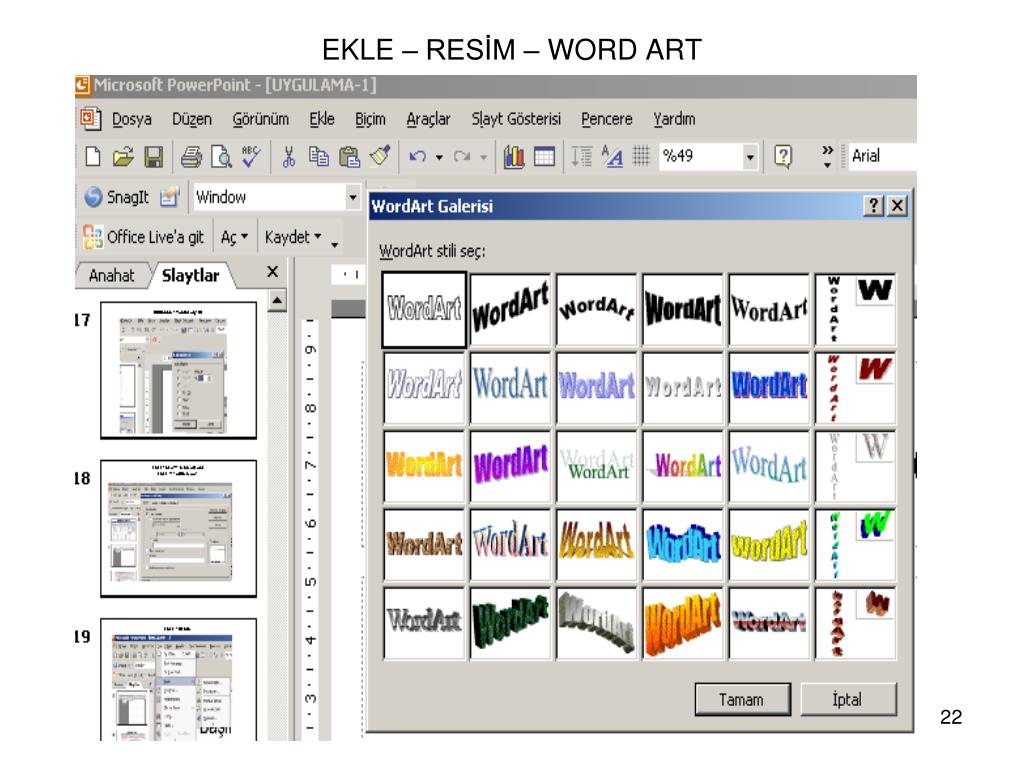Open the Araçlar menu
Image resolution: width=1024 pixels, height=768 pixels.
[x=428, y=120]
